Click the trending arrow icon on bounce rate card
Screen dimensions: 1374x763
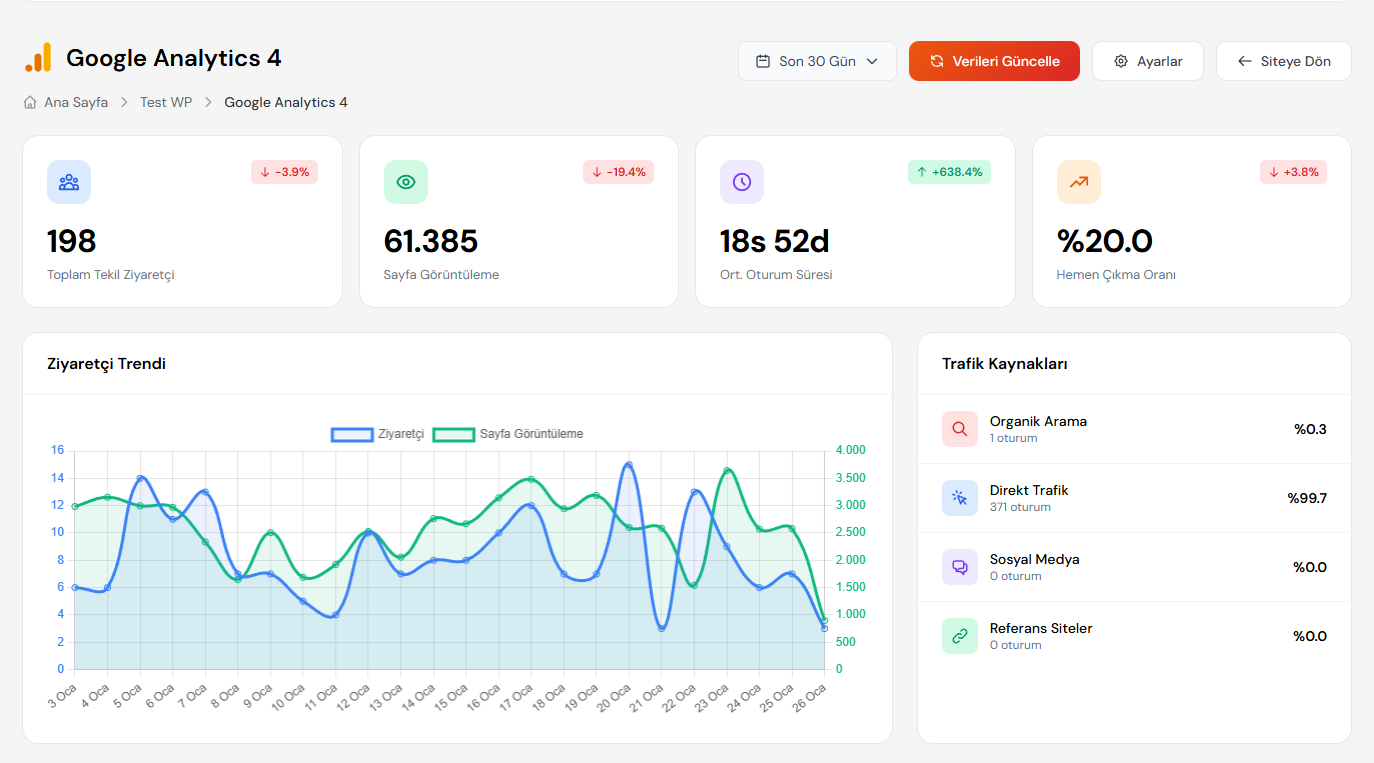(x=1078, y=182)
